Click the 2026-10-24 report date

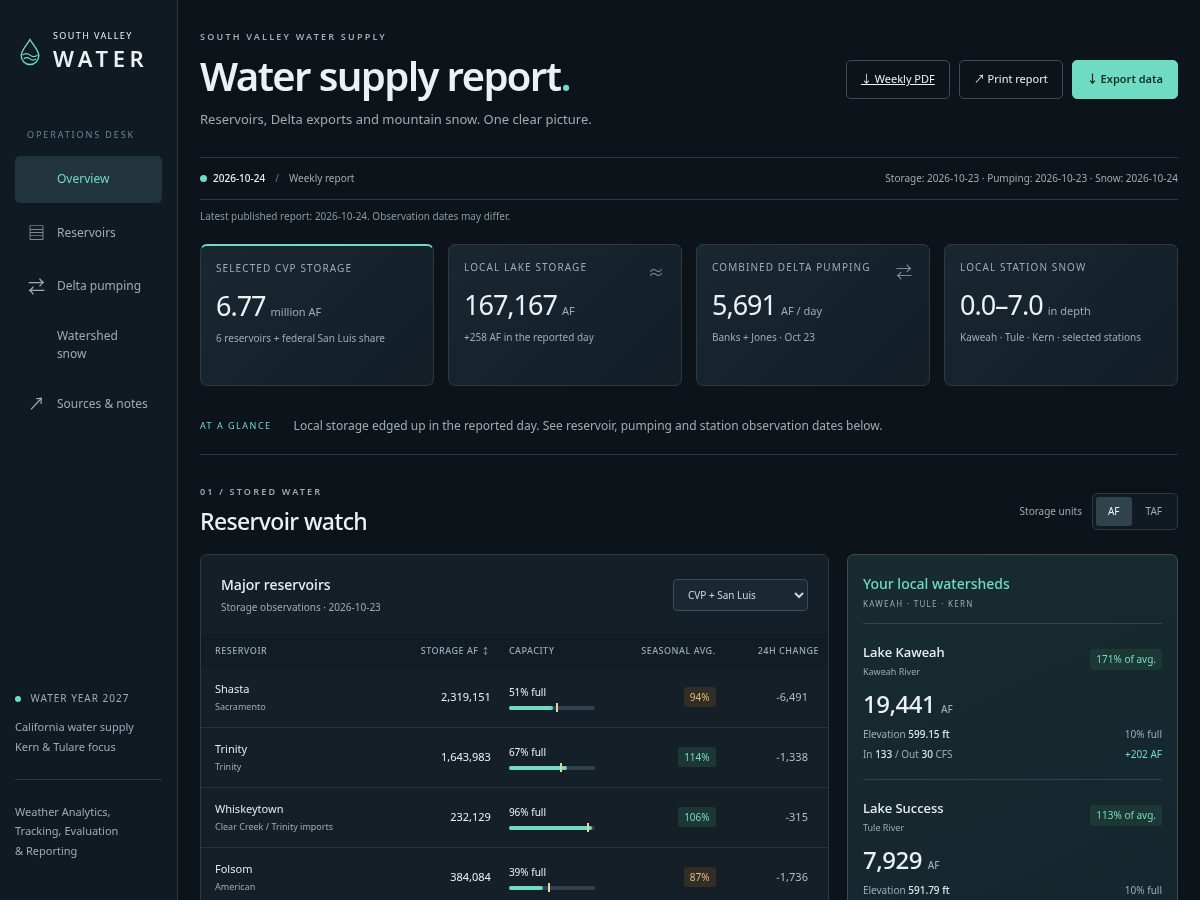(239, 178)
